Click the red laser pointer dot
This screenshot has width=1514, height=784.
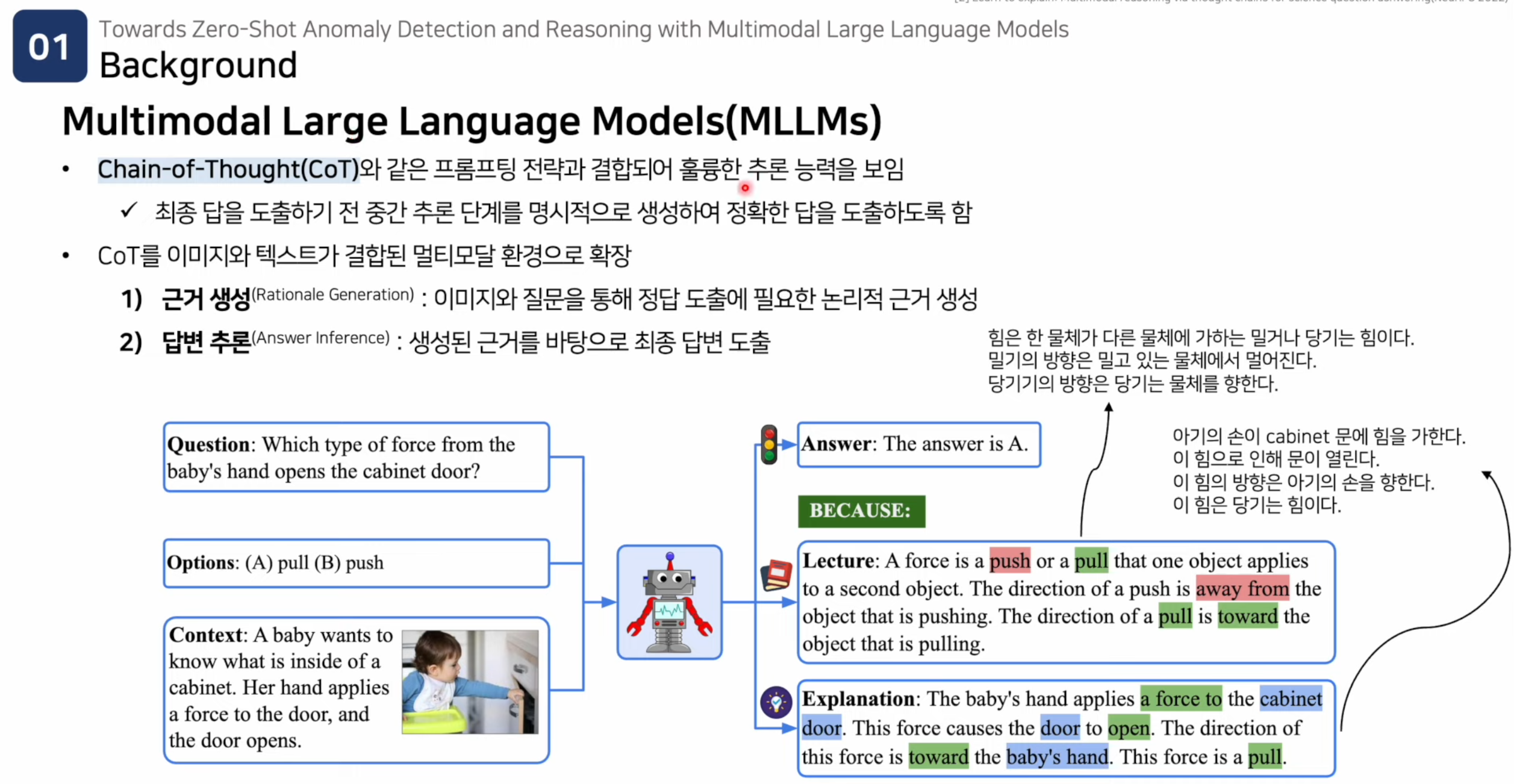pyautogui.click(x=745, y=188)
